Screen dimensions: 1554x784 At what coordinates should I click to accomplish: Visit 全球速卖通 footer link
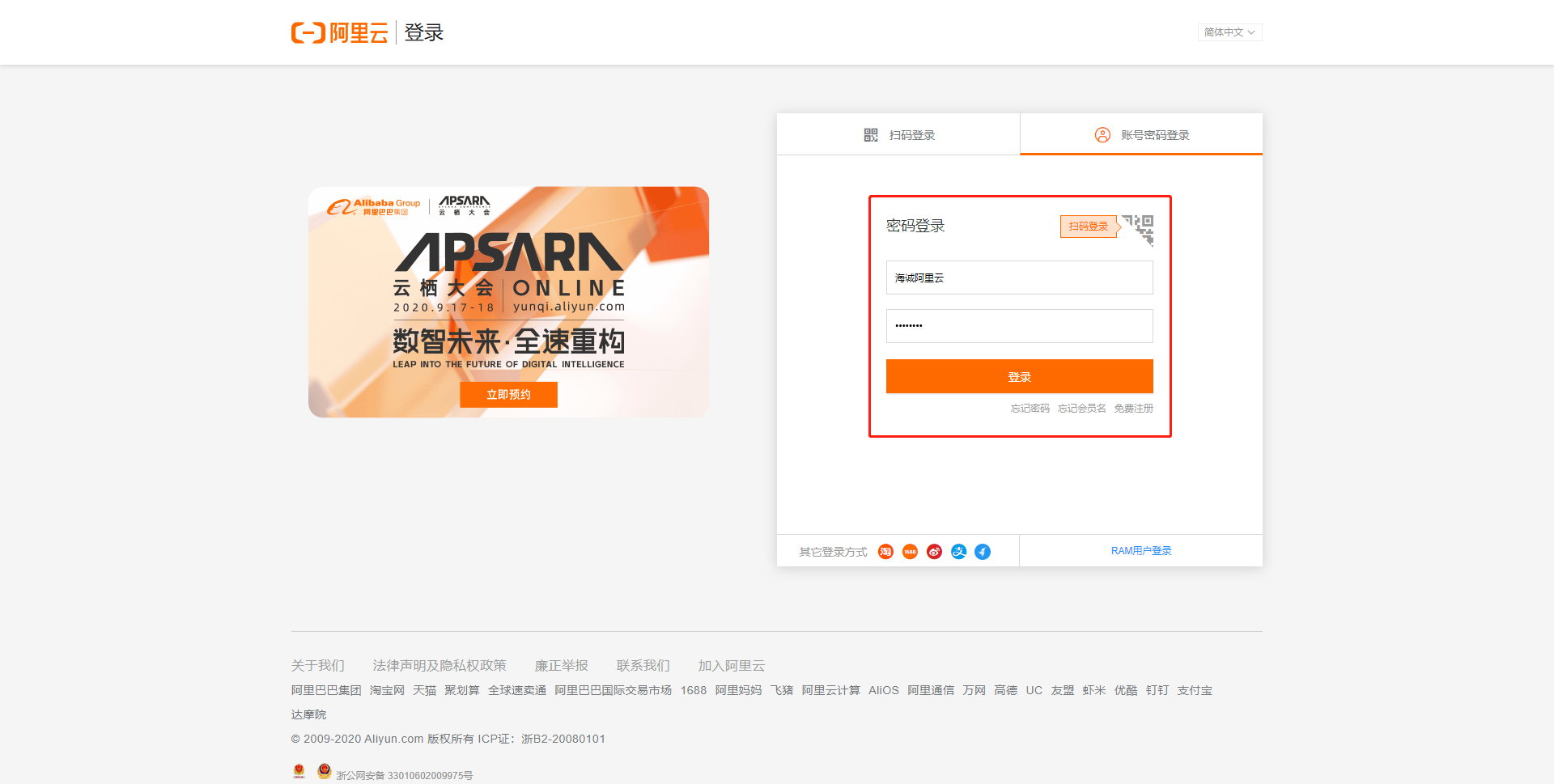pyautogui.click(x=516, y=690)
